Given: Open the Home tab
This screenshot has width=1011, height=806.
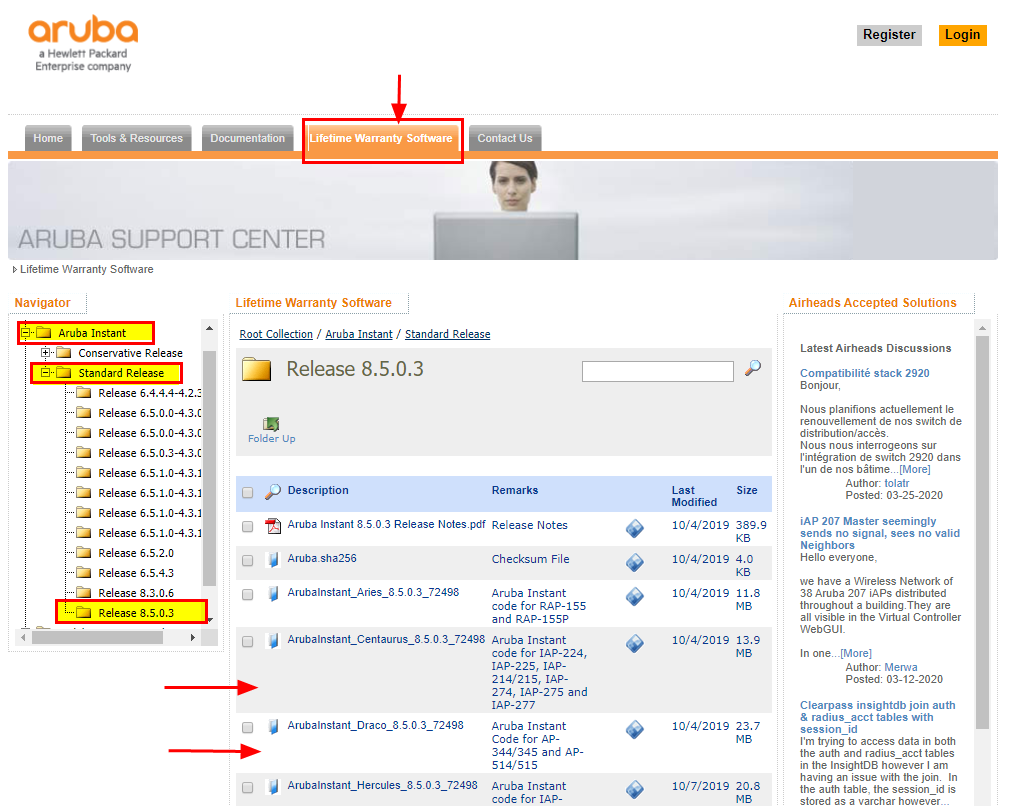Looking at the screenshot, I should [48, 138].
